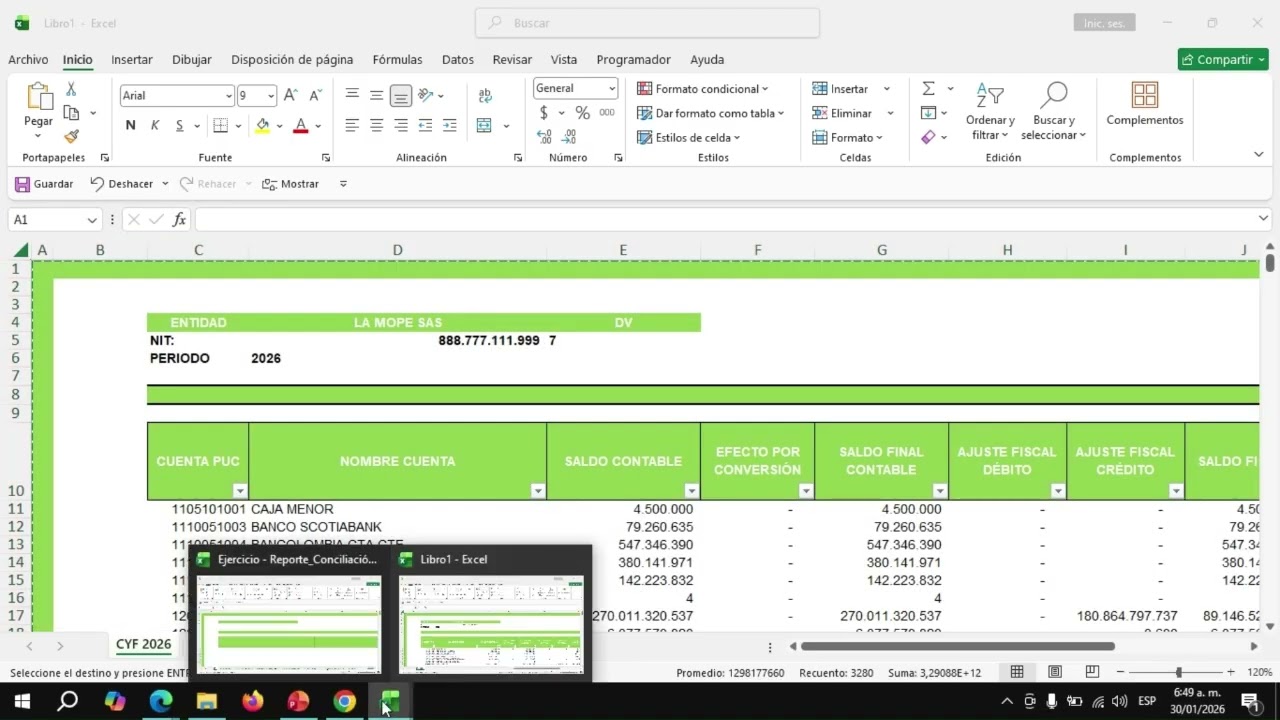1280x720 pixels.
Task: Switch to the Fórmulas tab
Action: 397,60
